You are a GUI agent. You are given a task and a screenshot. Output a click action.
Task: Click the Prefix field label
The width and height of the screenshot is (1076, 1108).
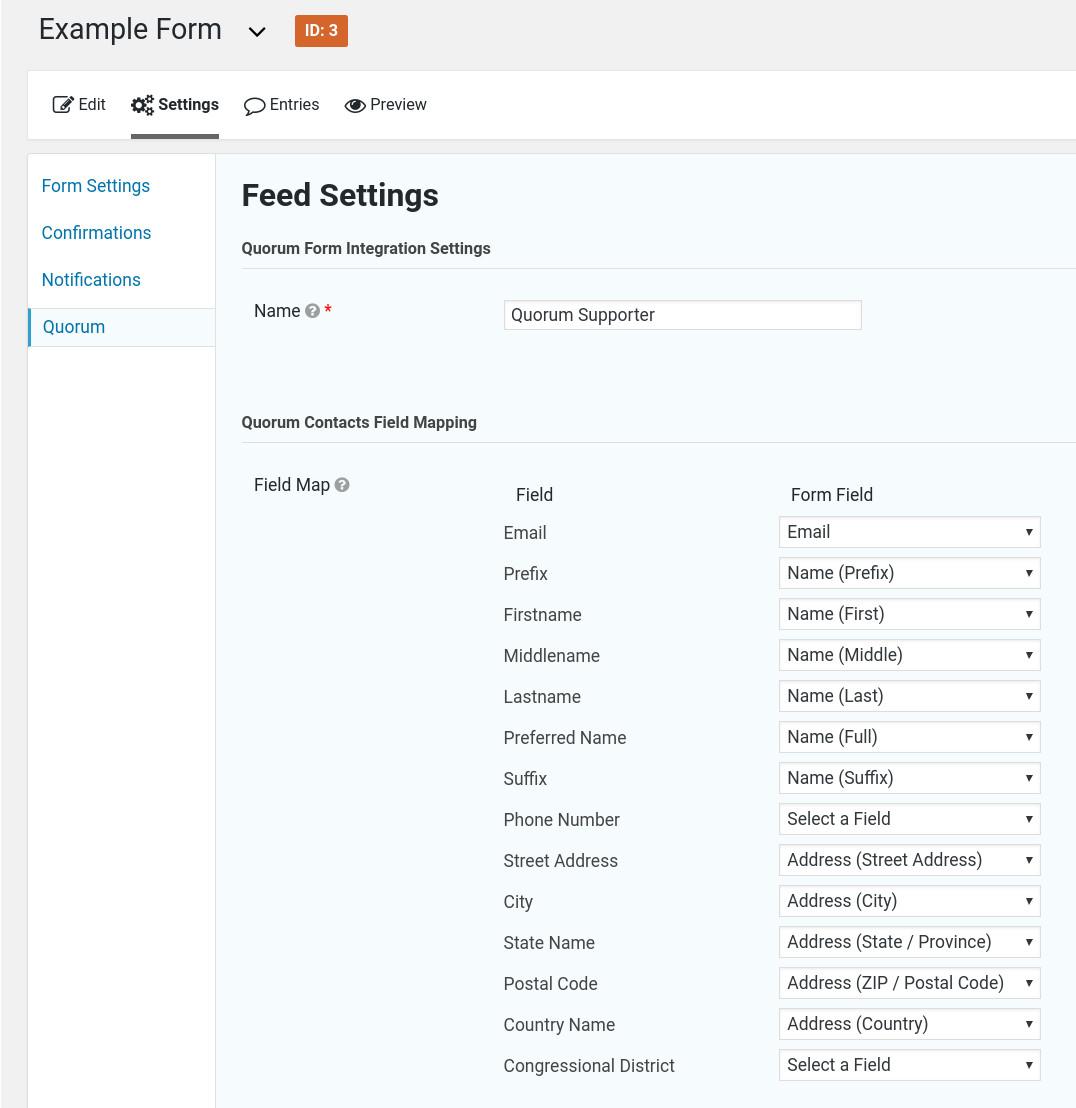[x=526, y=574]
